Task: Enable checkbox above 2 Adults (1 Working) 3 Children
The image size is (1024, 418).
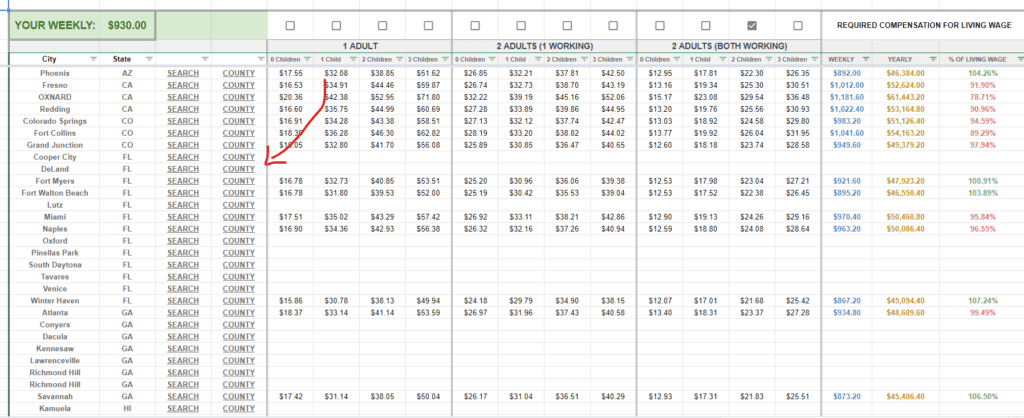Action: [x=613, y=25]
